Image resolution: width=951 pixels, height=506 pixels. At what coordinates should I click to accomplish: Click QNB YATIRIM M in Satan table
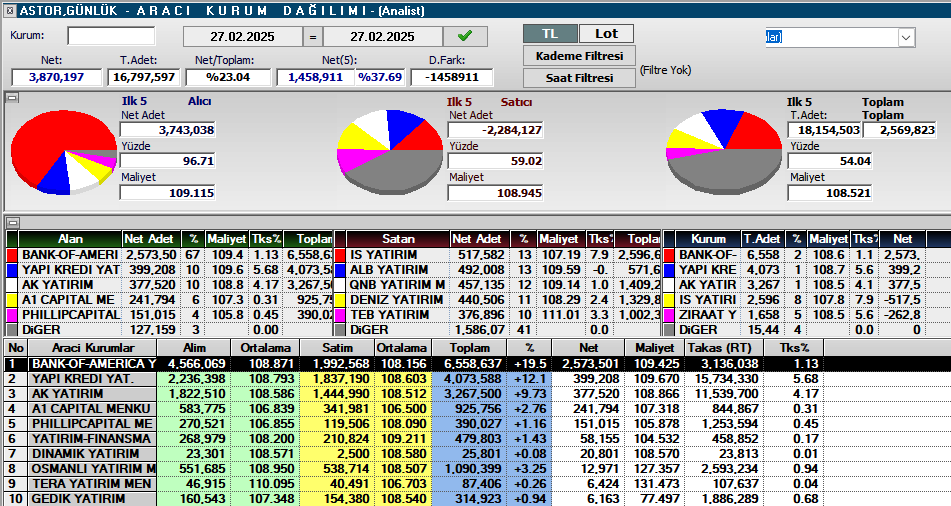(397, 285)
